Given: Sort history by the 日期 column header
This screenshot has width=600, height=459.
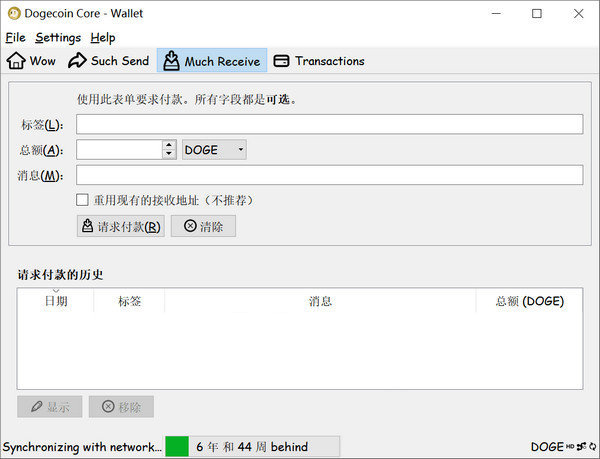Looking at the screenshot, I should (56, 301).
